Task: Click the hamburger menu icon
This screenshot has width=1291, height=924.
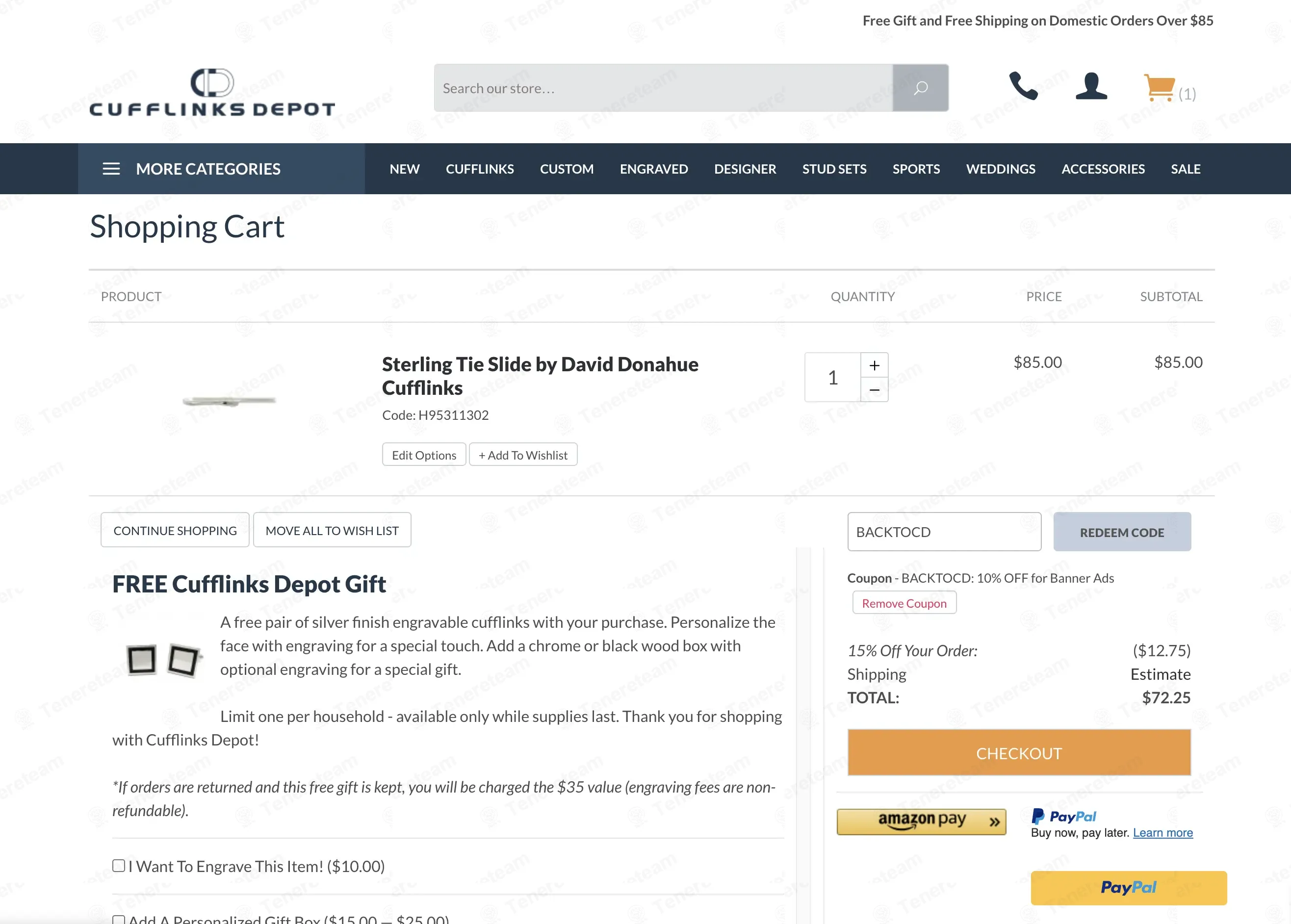Action: [111, 169]
